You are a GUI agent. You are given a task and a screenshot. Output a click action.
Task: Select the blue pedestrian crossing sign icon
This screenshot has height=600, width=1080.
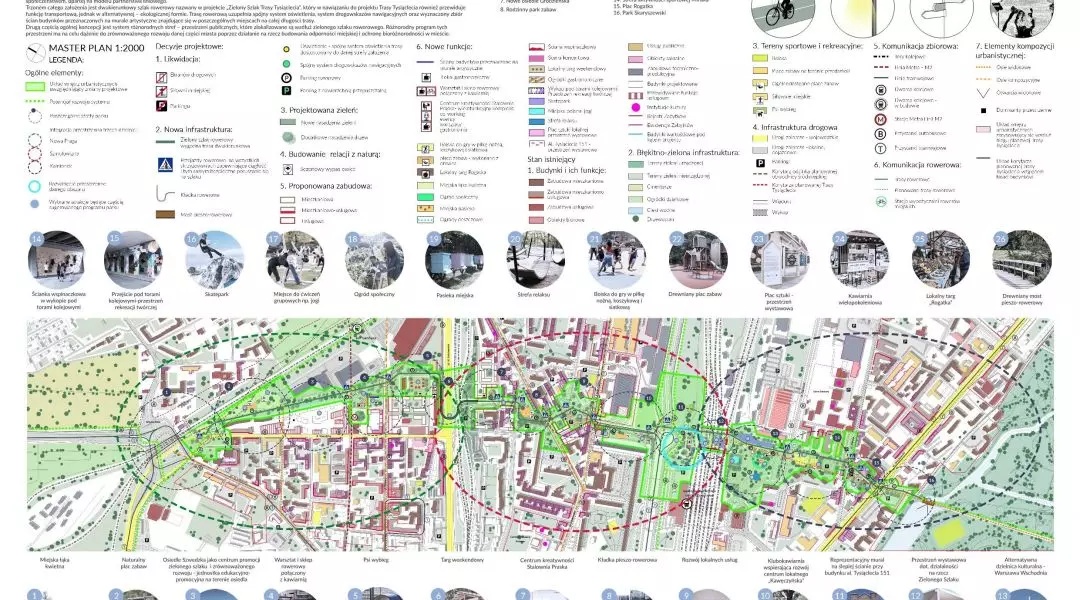pyautogui.click(x=165, y=165)
